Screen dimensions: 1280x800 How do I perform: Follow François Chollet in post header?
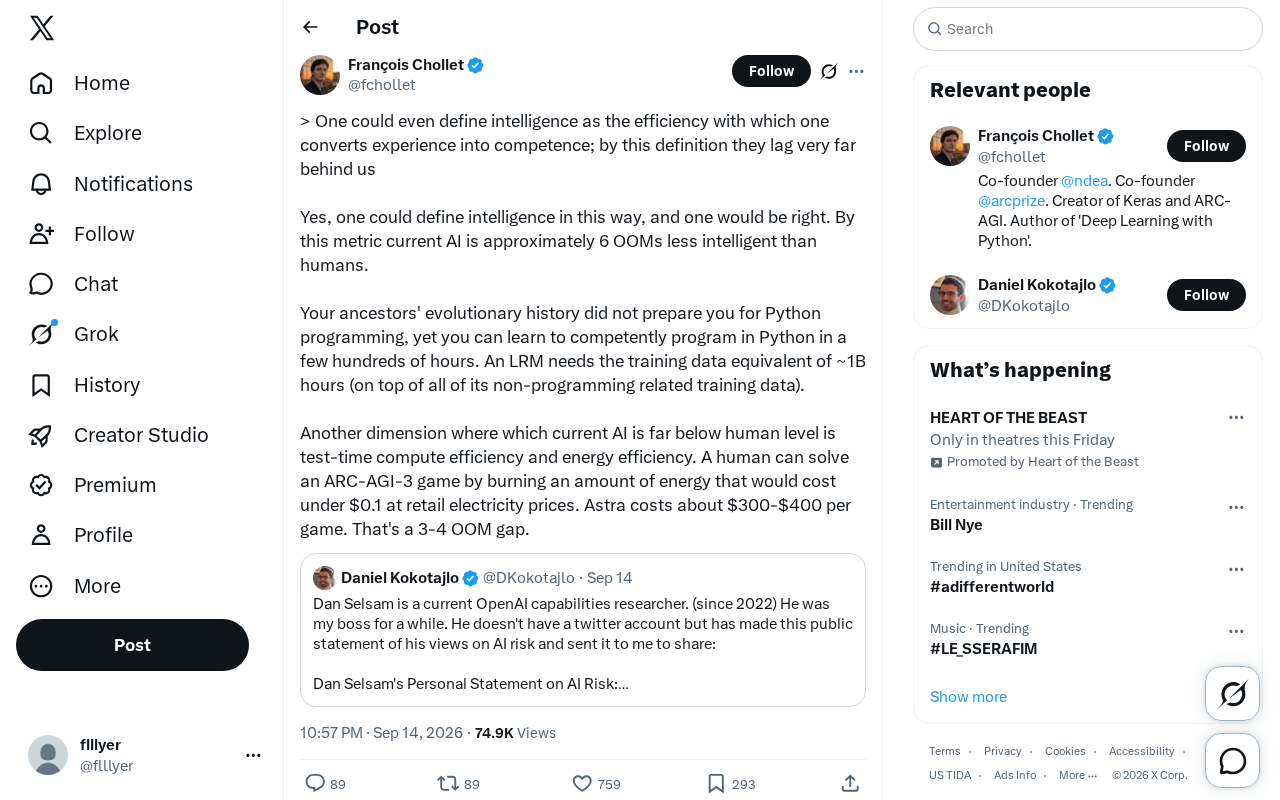tap(771, 71)
